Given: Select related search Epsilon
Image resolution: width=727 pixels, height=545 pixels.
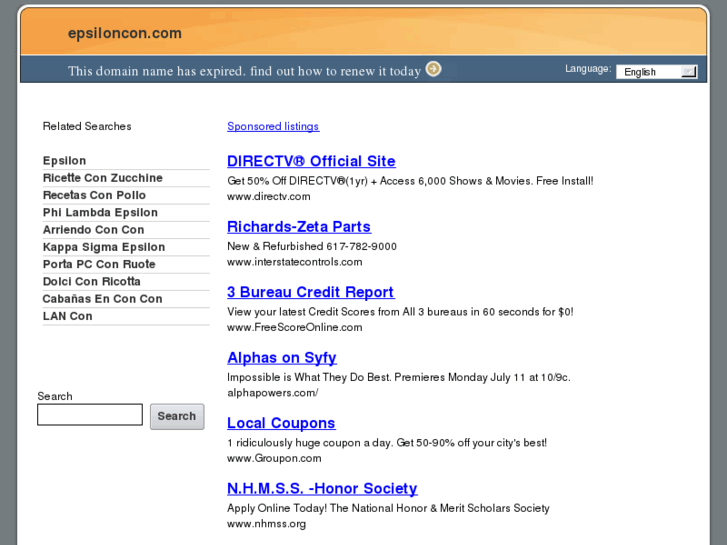Looking at the screenshot, I should click(64, 160).
